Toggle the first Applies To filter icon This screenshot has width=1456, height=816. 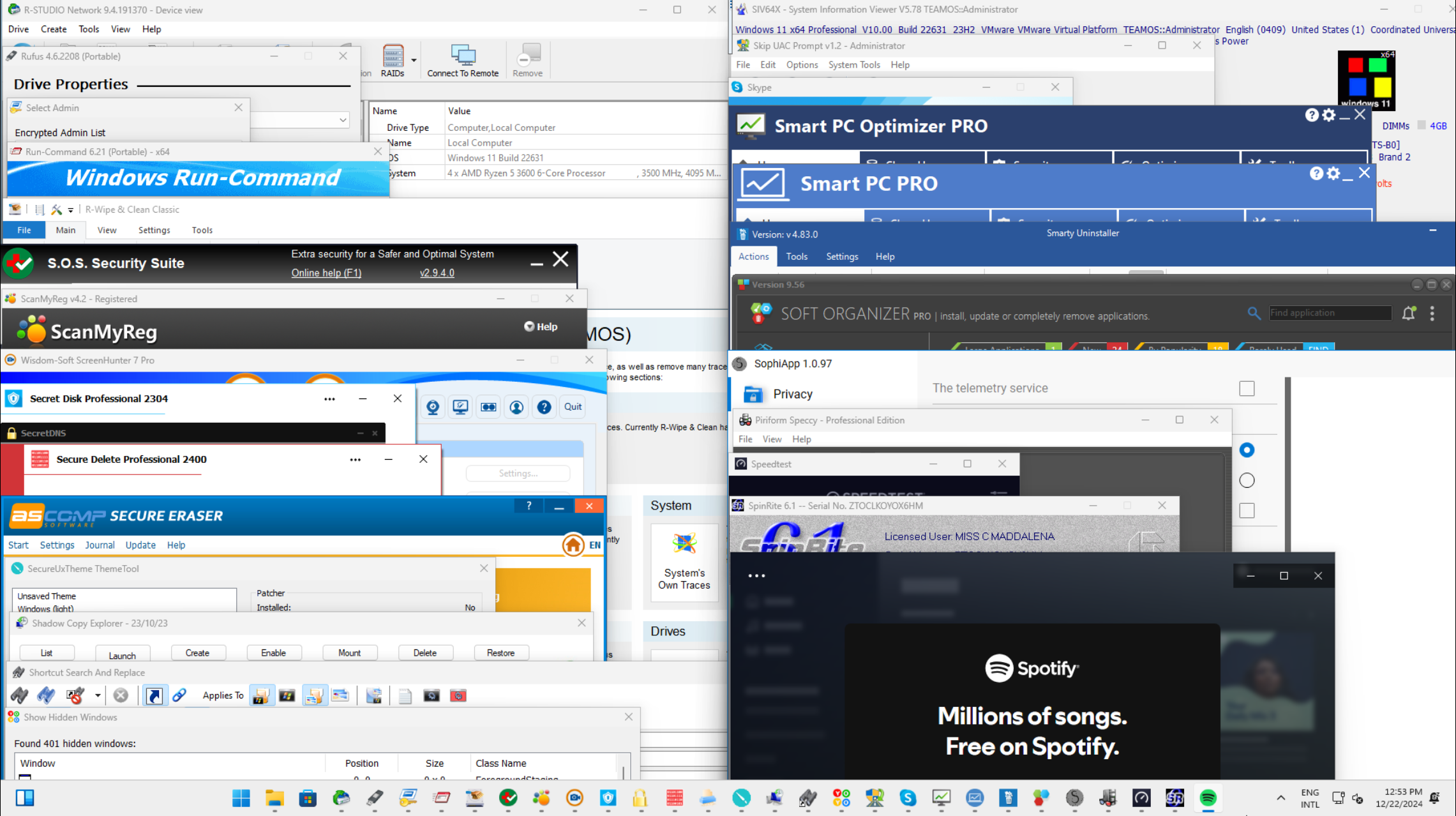pos(261,695)
